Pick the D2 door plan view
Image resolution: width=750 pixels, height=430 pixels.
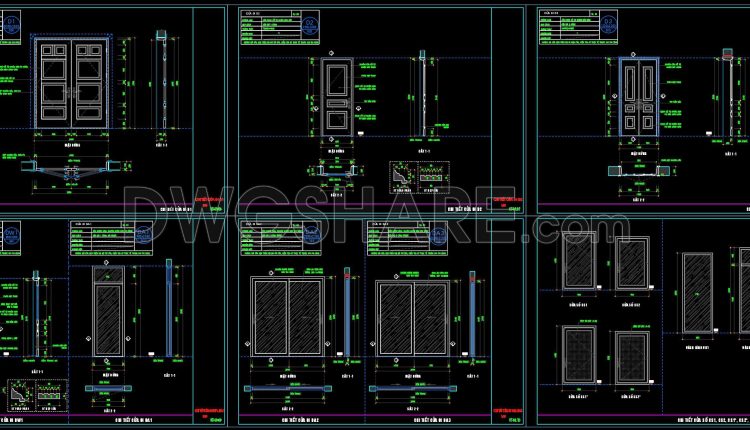point(337,170)
